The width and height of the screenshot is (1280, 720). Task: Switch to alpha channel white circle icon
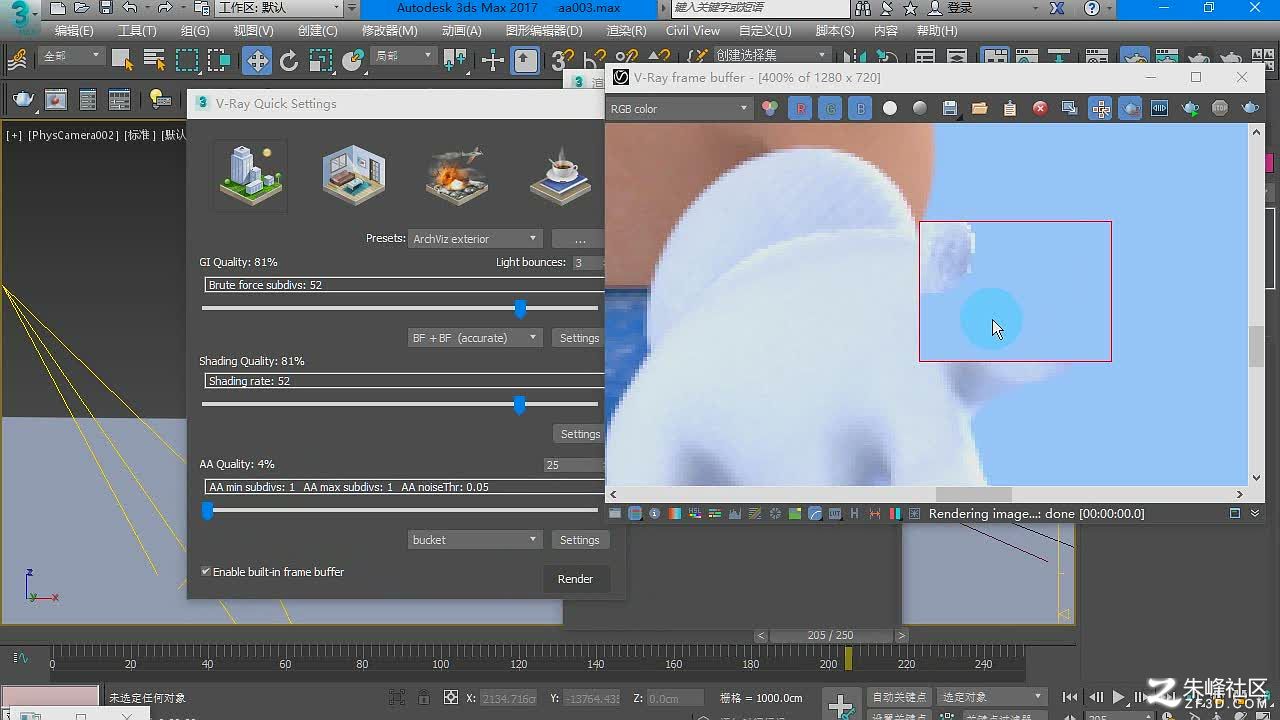[890, 108]
